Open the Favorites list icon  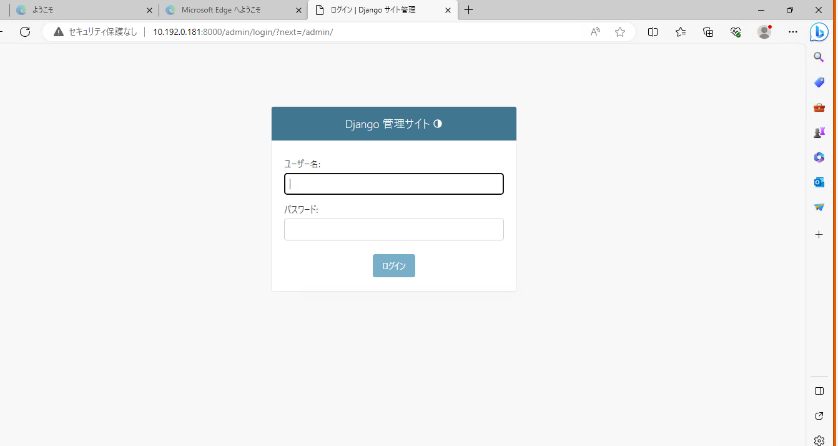coord(680,32)
